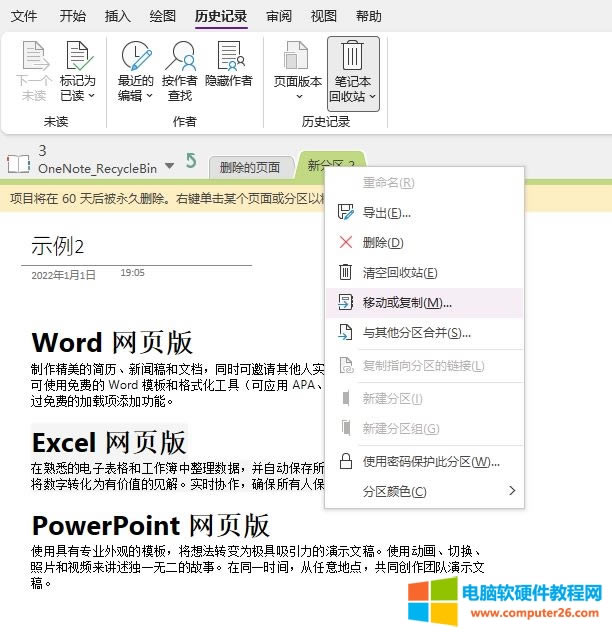612x633 pixels.
Task: Choose 与其他分区合并 (Merge into Another Section)
Action: [x=416, y=332]
